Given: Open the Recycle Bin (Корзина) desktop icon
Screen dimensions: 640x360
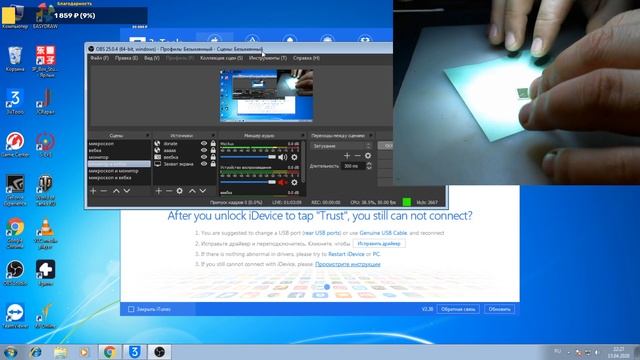Looking at the screenshot, I should point(15,59).
